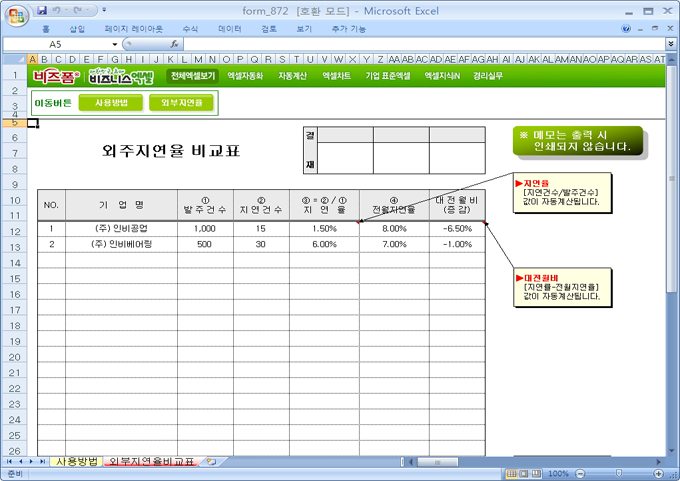
Task: Select the 1,000 order count cell
Action: pyautogui.click(x=205, y=229)
